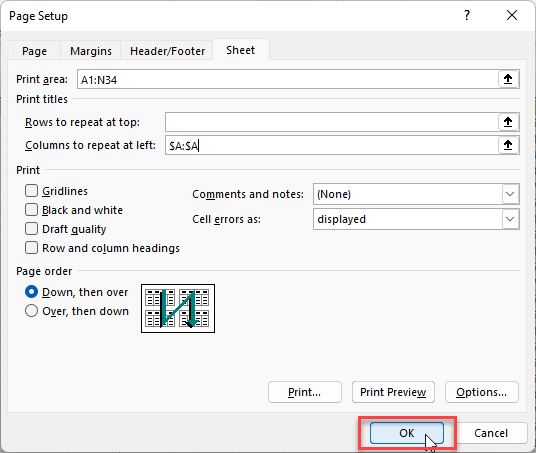Viewport: 536px width, 453px height.
Task: Click the Print area range selector arrow icon
Action: point(508,79)
